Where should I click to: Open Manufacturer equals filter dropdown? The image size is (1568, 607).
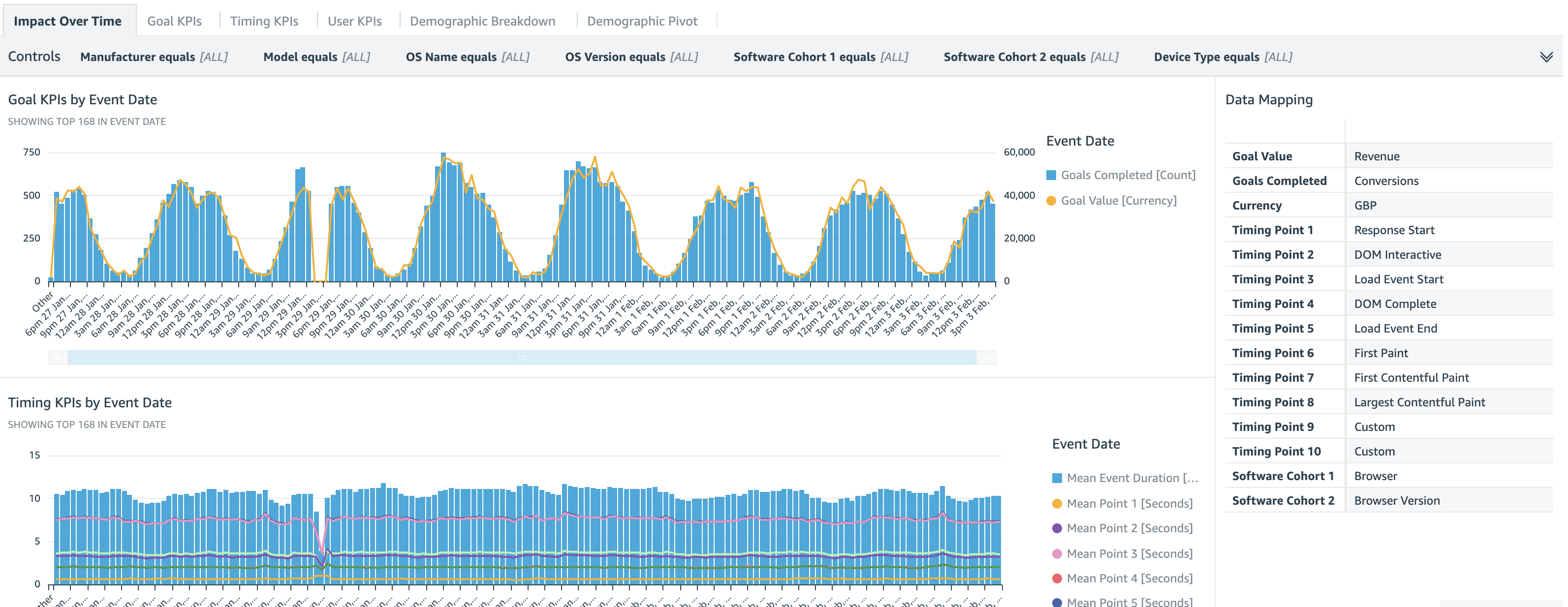click(154, 57)
